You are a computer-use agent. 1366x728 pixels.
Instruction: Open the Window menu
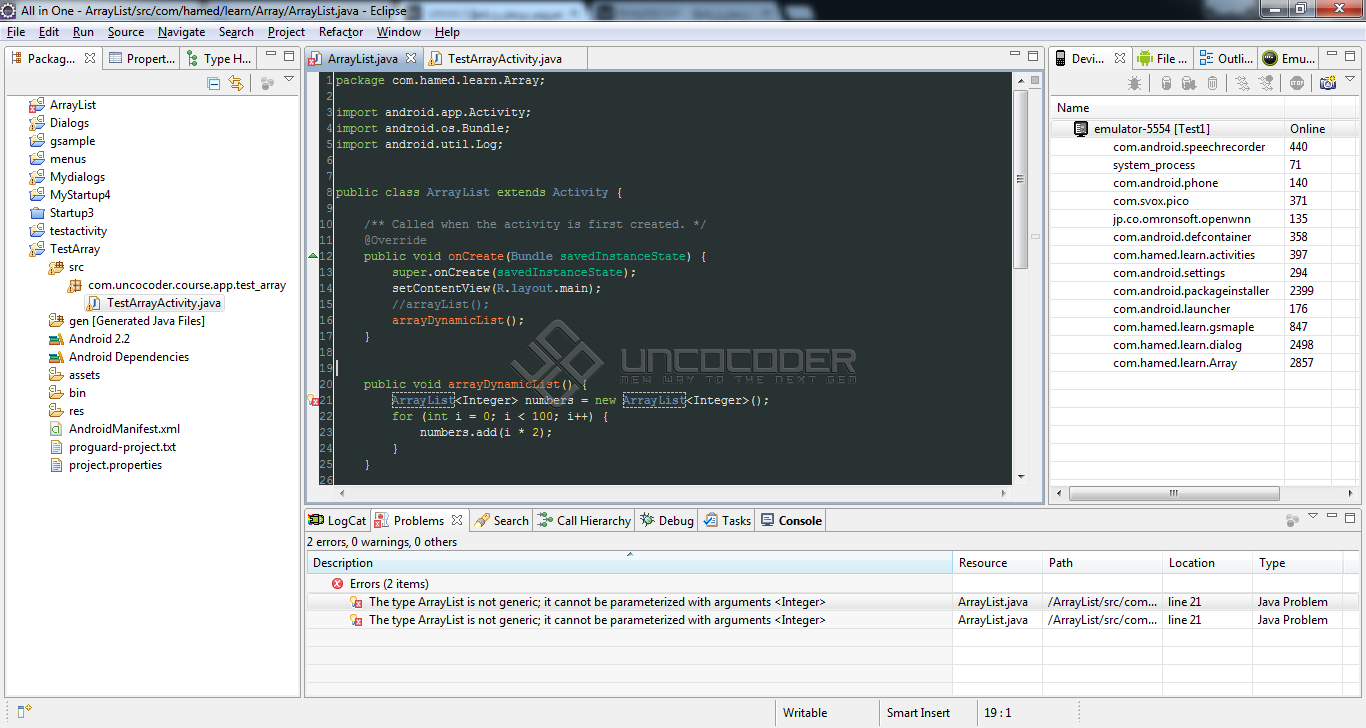[x=399, y=32]
